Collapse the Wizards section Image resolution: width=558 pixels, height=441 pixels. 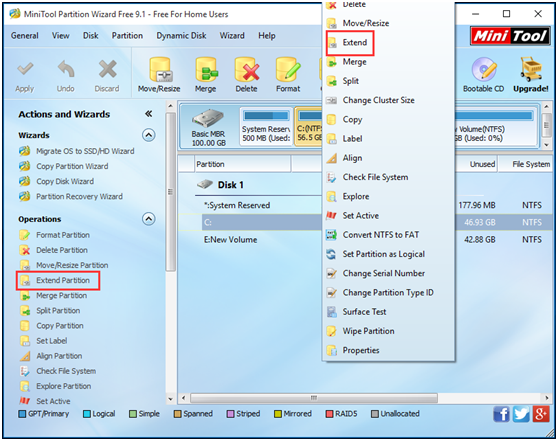149,135
